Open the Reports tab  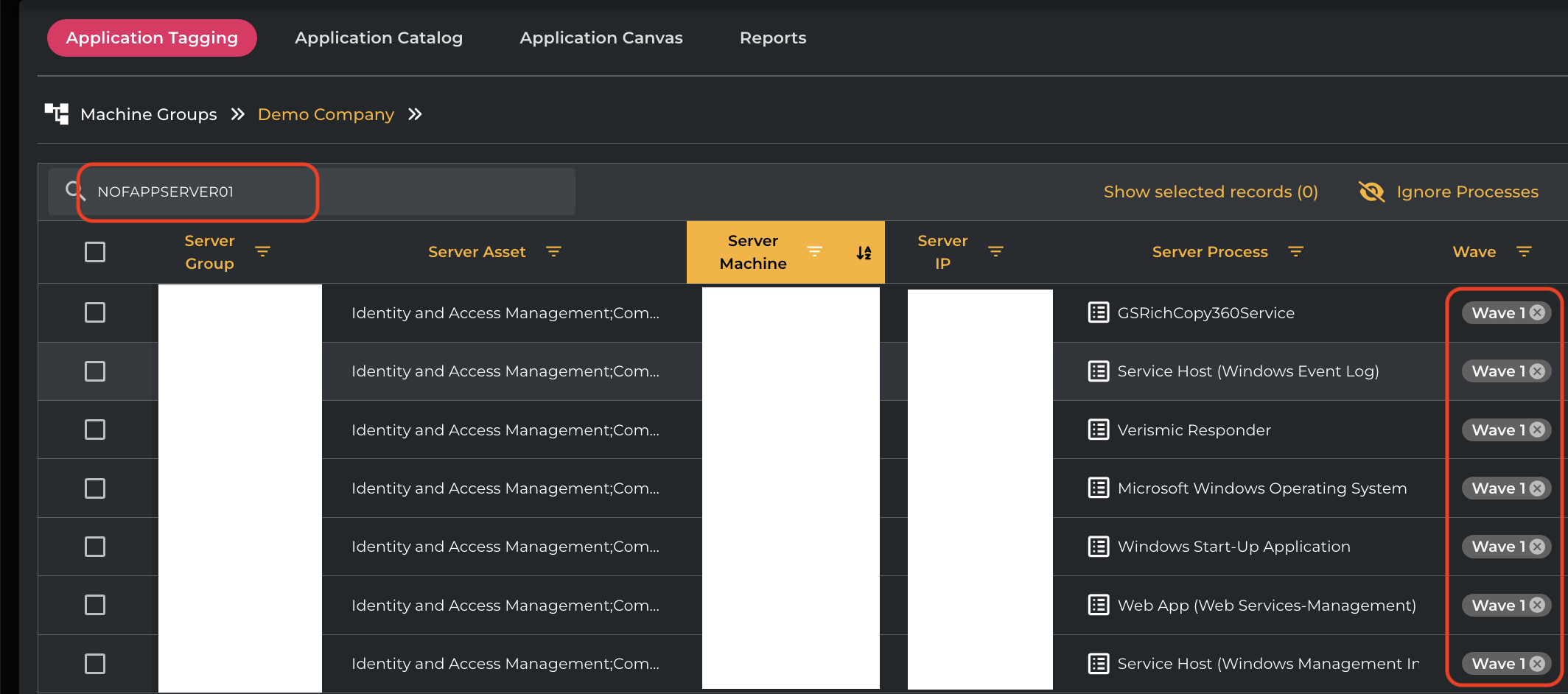tap(773, 38)
